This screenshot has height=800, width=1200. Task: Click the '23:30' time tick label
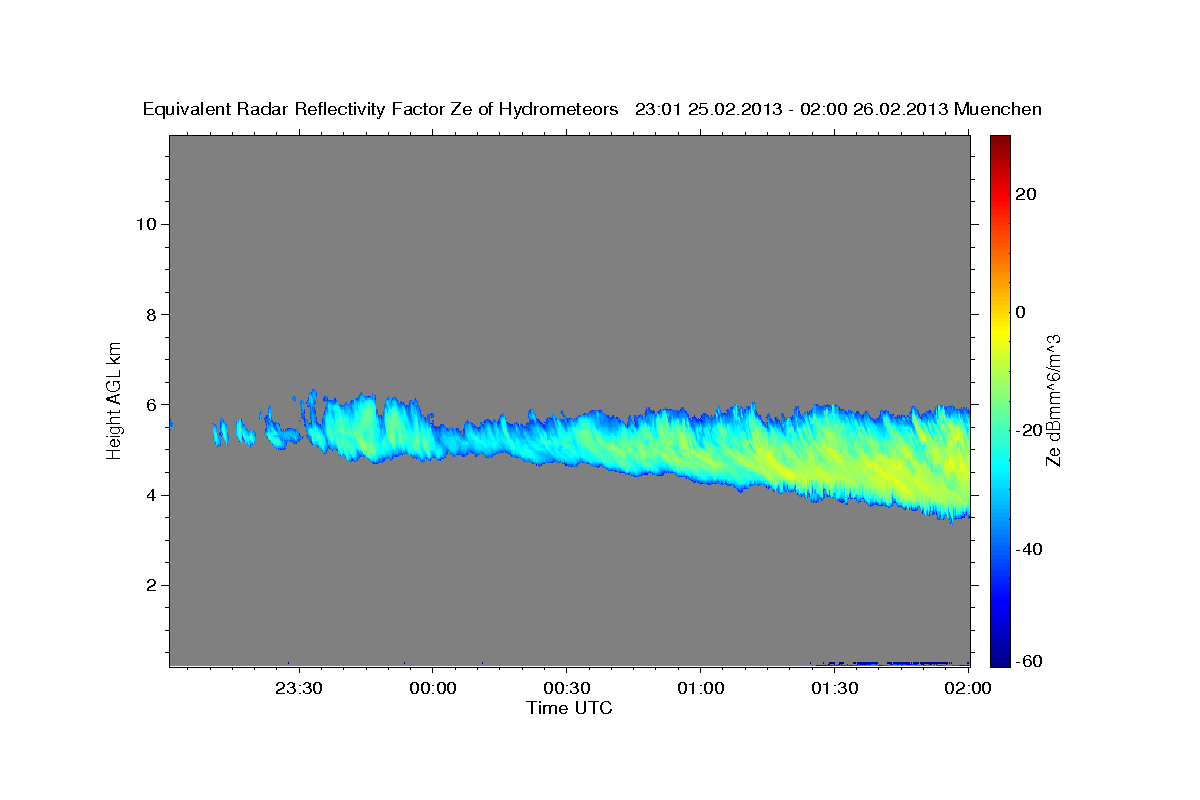[x=299, y=688]
